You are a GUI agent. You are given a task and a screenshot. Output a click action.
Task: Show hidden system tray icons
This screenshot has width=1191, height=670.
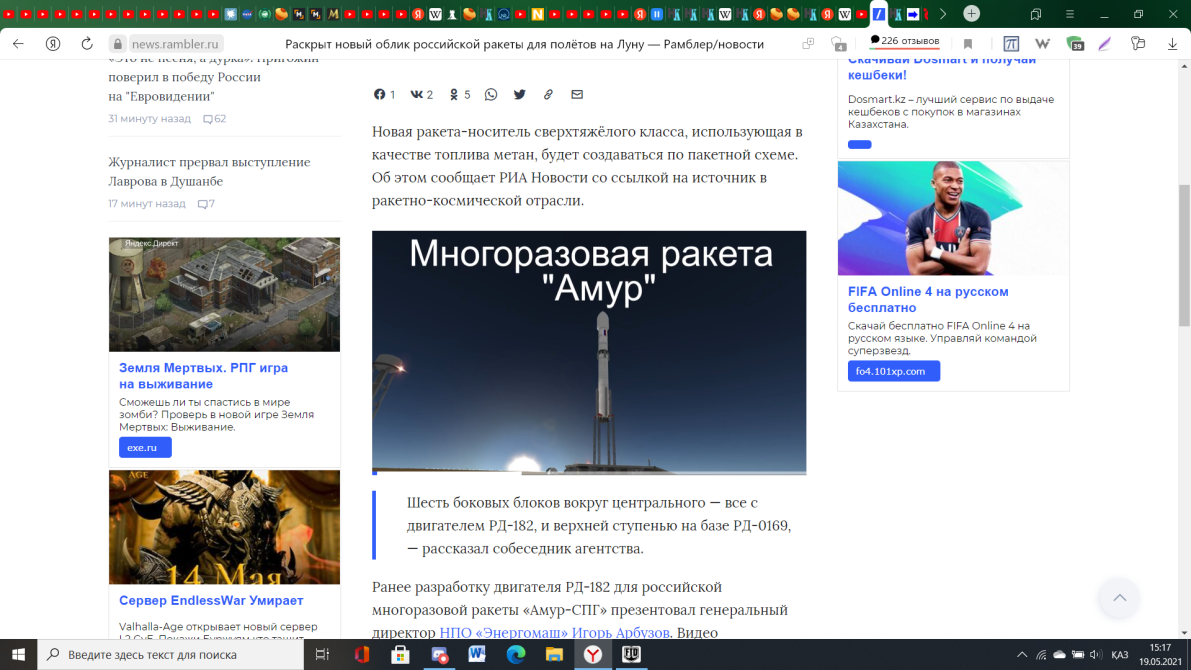click(1022, 655)
